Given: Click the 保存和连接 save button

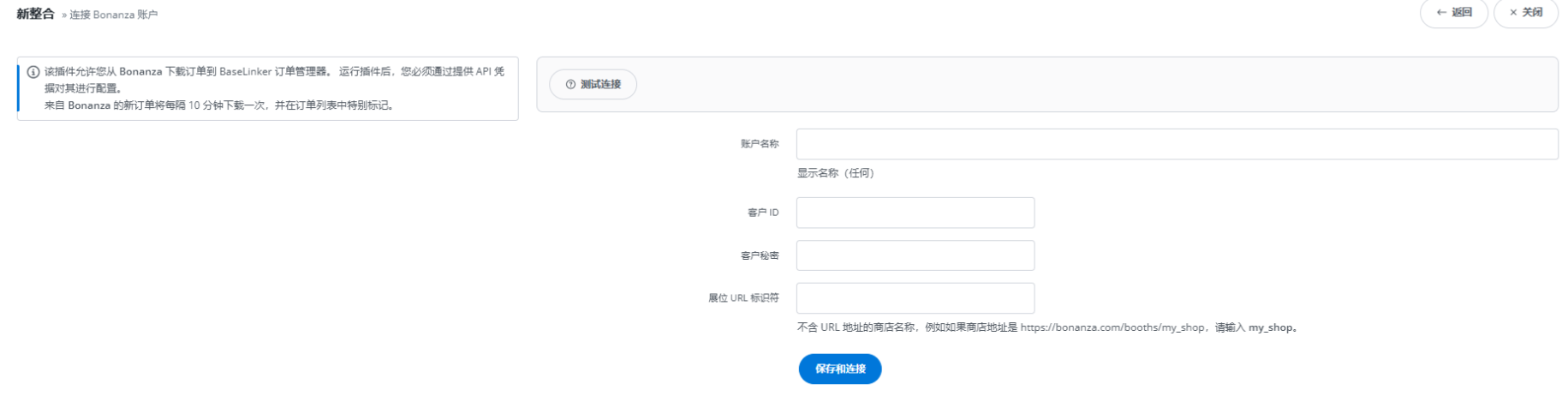Looking at the screenshot, I should [840, 369].
